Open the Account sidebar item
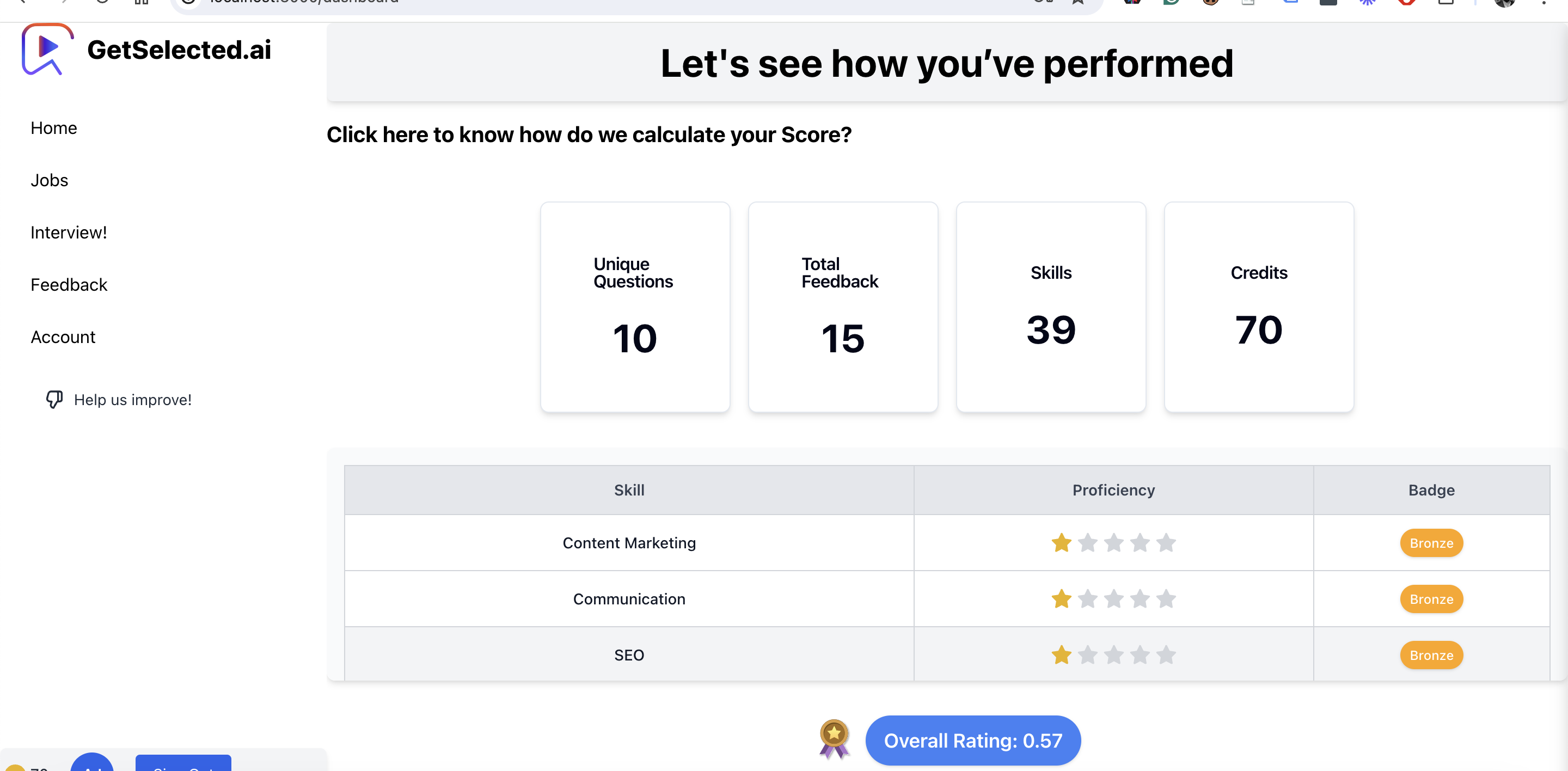 tap(63, 337)
